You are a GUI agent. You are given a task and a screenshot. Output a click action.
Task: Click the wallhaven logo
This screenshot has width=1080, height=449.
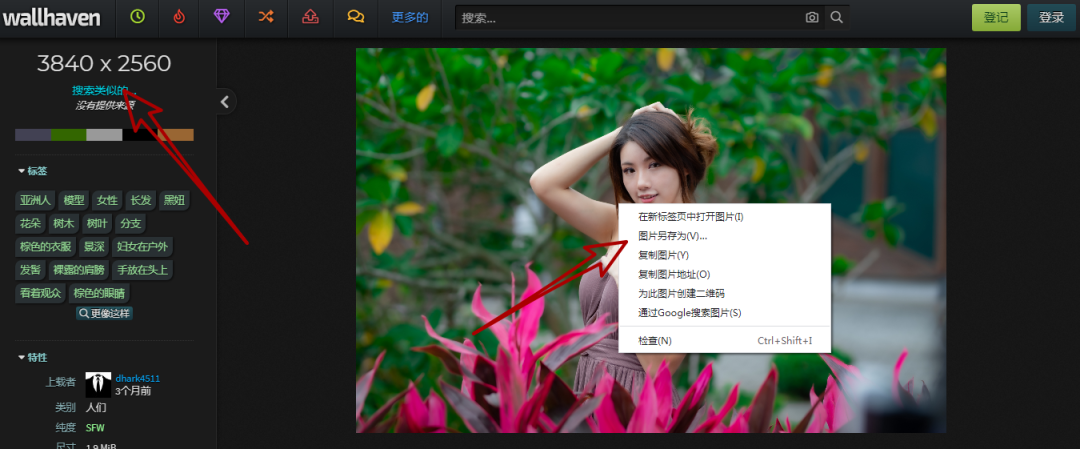click(51, 18)
